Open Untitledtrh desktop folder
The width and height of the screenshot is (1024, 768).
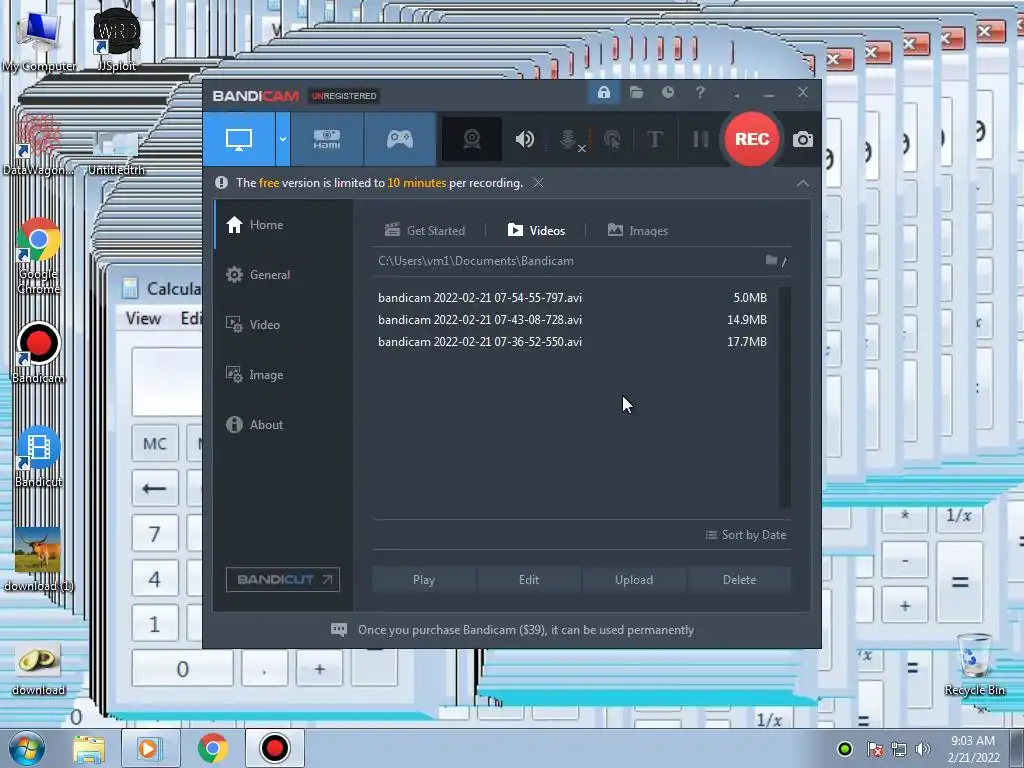116,153
